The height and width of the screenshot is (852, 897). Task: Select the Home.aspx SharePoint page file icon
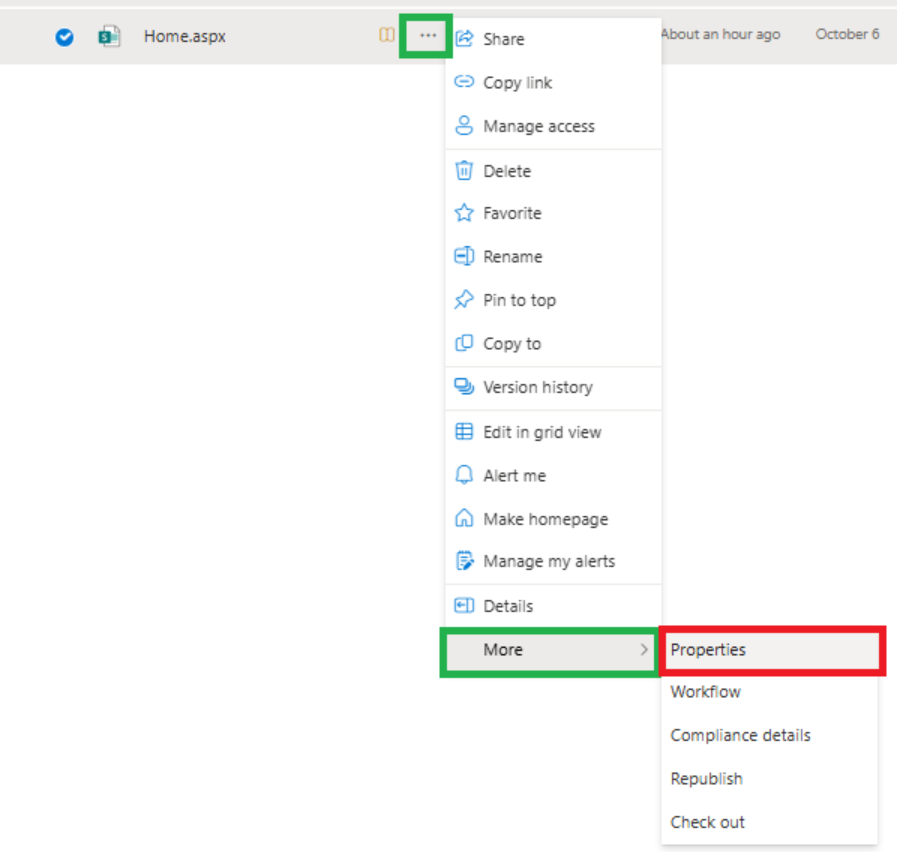[x=108, y=35]
